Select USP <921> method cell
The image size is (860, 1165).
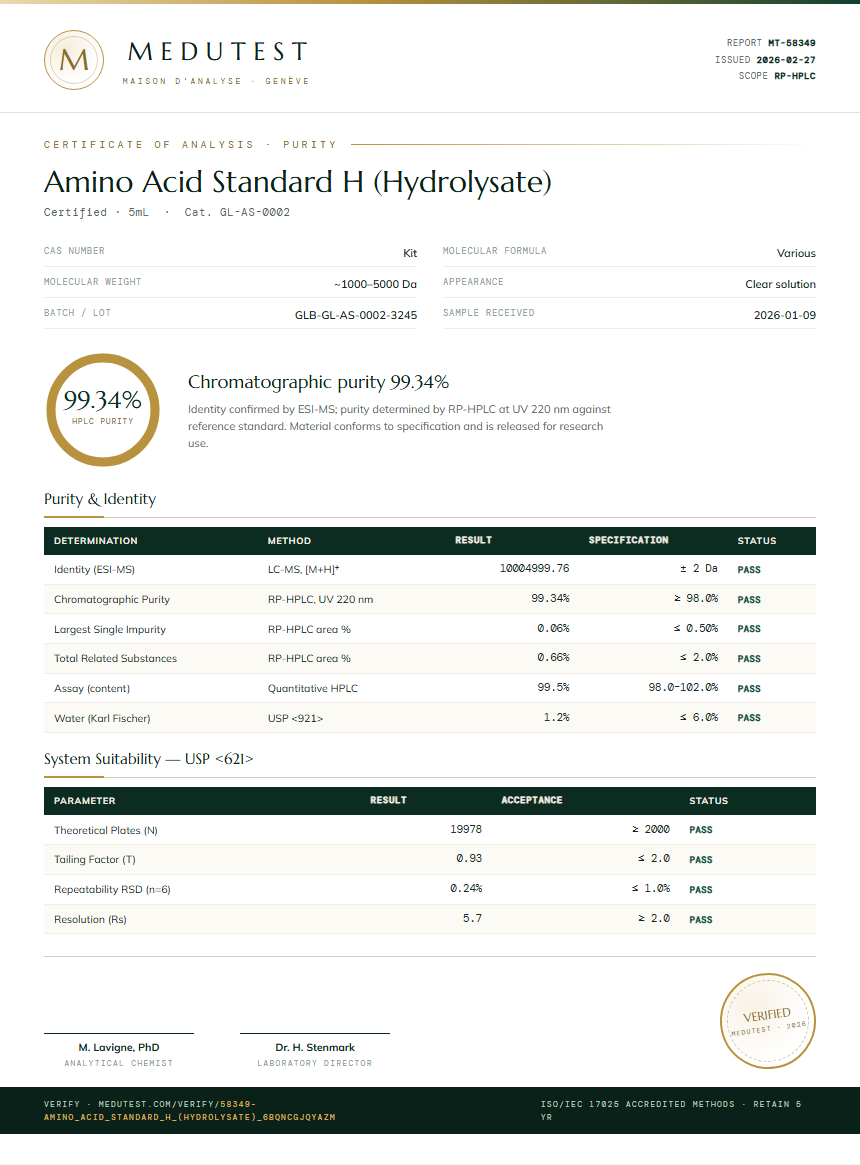296,718
